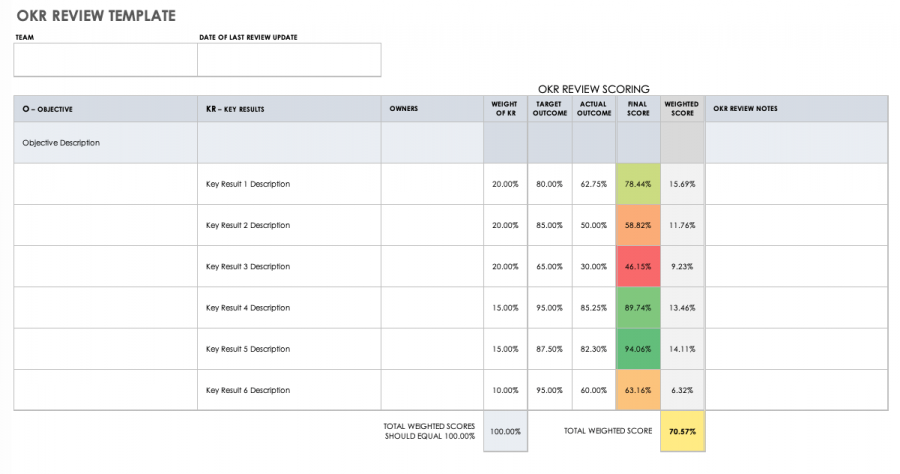This screenshot has width=900, height=474.
Task: Click the Objective Description cell
Action: click(105, 143)
